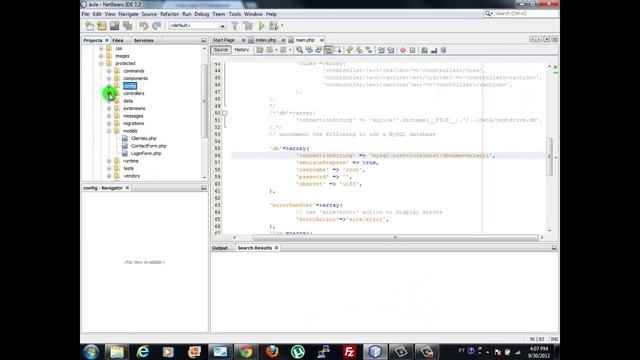
Task: Click the Uncomment icon in the editor toolbar
Action: pos(434,50)
